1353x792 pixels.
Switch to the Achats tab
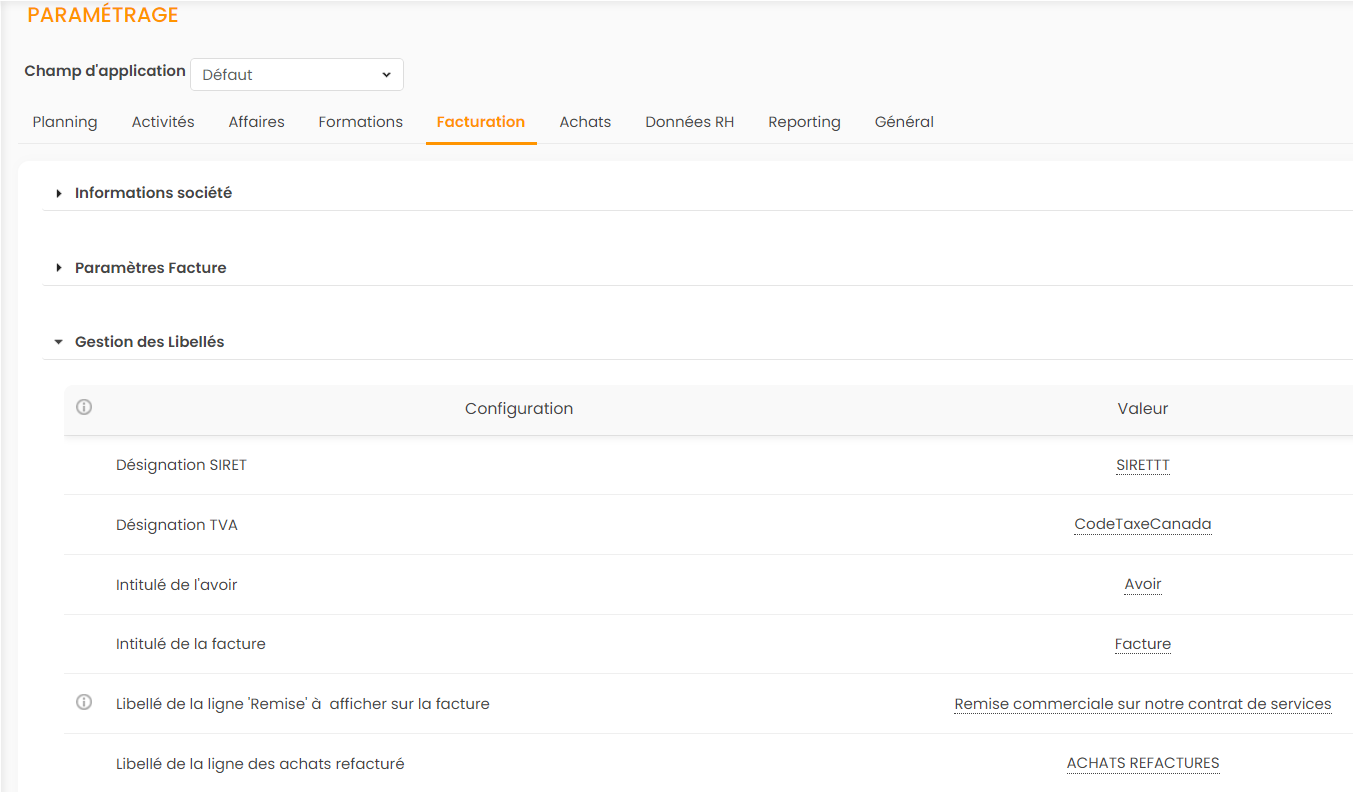click(x=585, y=122)
